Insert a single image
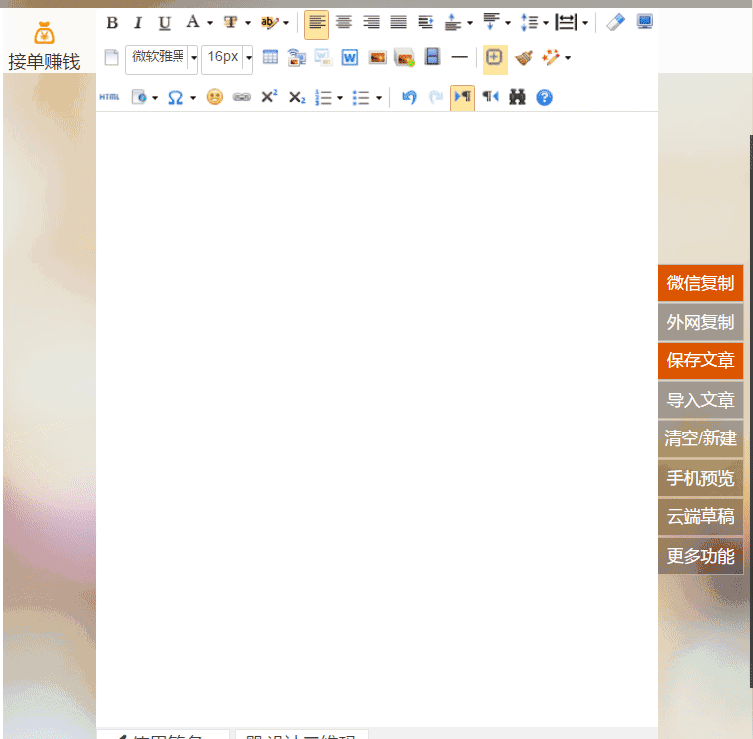Viewport: 753px width, 739px height. [377, 58]
